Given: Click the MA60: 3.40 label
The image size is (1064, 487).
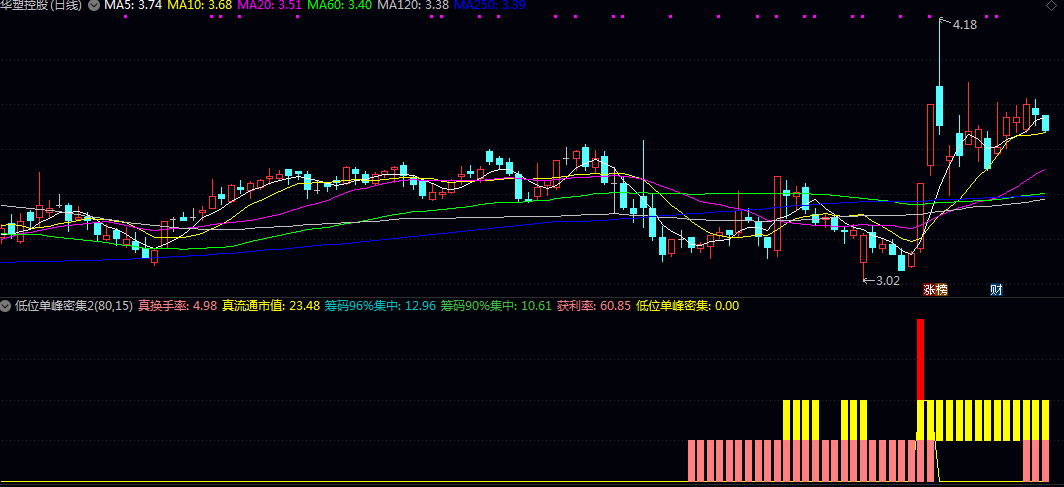Looking at the screenshot, I should [x=341, y=5].
